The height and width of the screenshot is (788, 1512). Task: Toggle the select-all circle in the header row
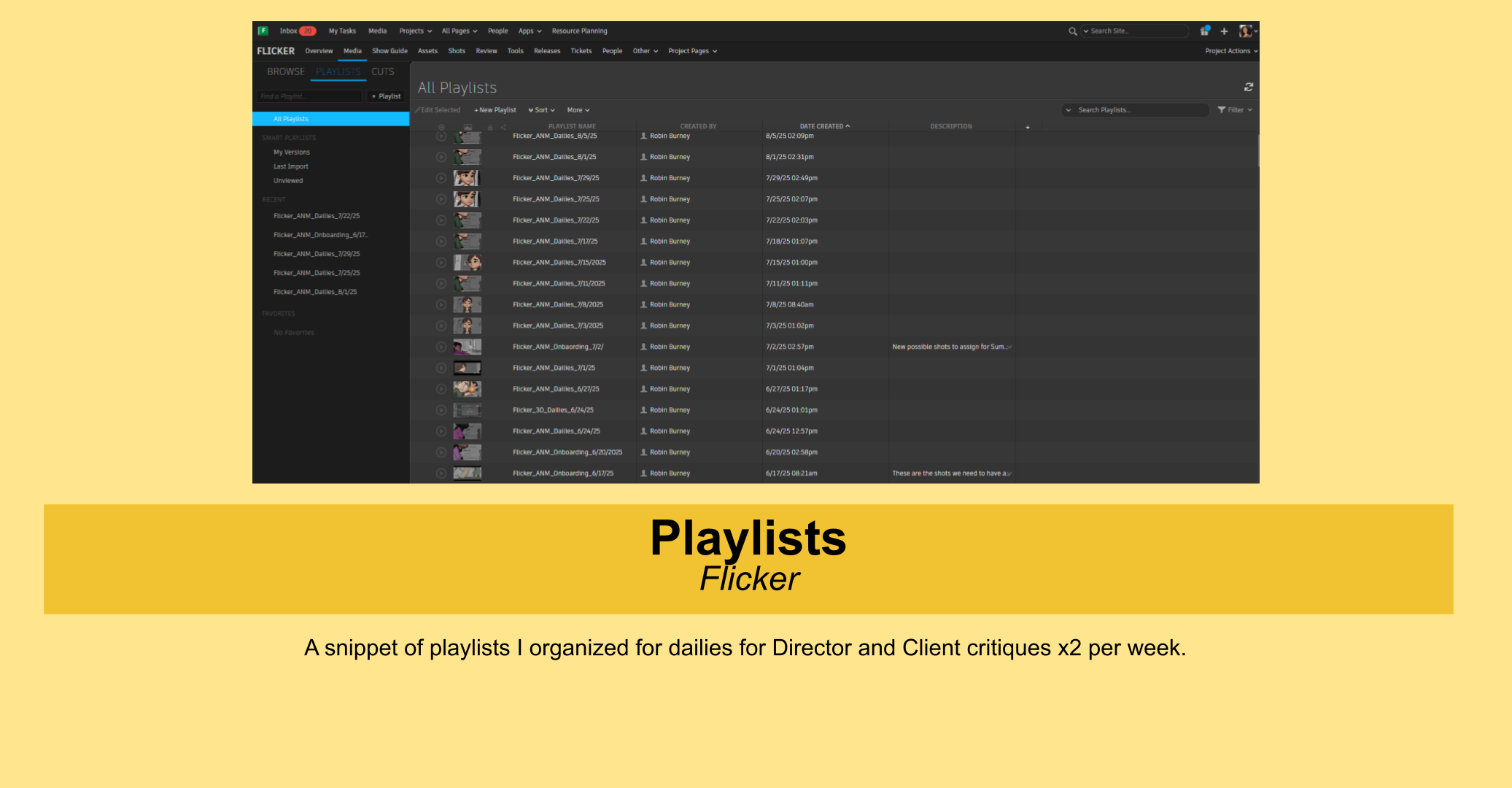pos(441,126)
